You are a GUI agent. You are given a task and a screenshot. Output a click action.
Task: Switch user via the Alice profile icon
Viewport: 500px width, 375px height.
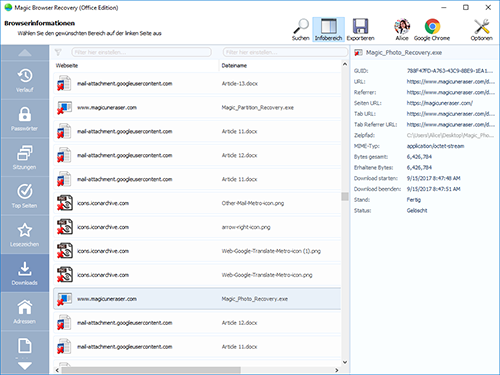[402, 30]
